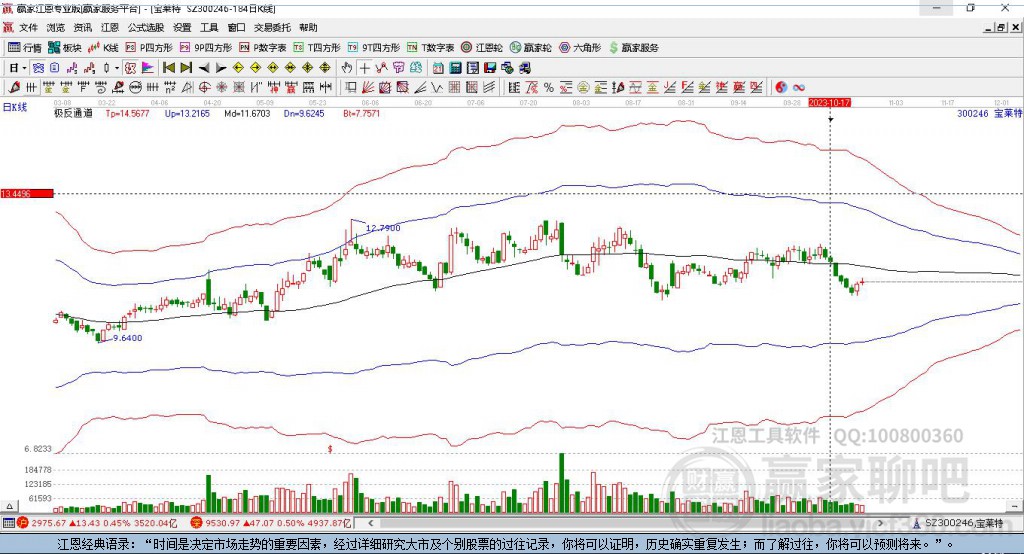Open the 江恩 menu
This screenshot has height=554, width=1024.
pos(110,27)
